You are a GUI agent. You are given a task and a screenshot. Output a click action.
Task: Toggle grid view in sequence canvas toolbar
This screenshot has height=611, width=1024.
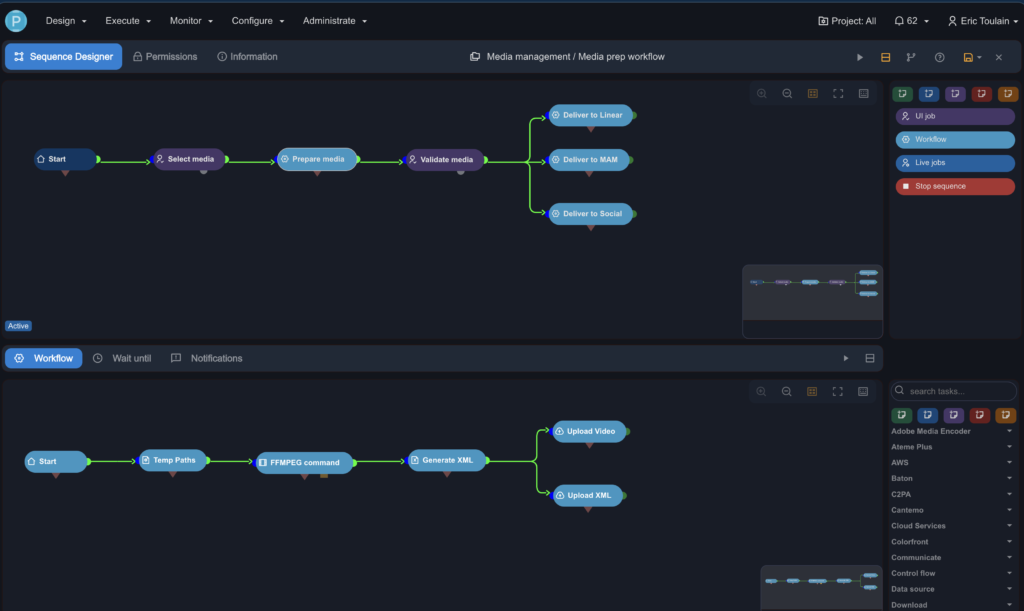(x=813, y=94)
